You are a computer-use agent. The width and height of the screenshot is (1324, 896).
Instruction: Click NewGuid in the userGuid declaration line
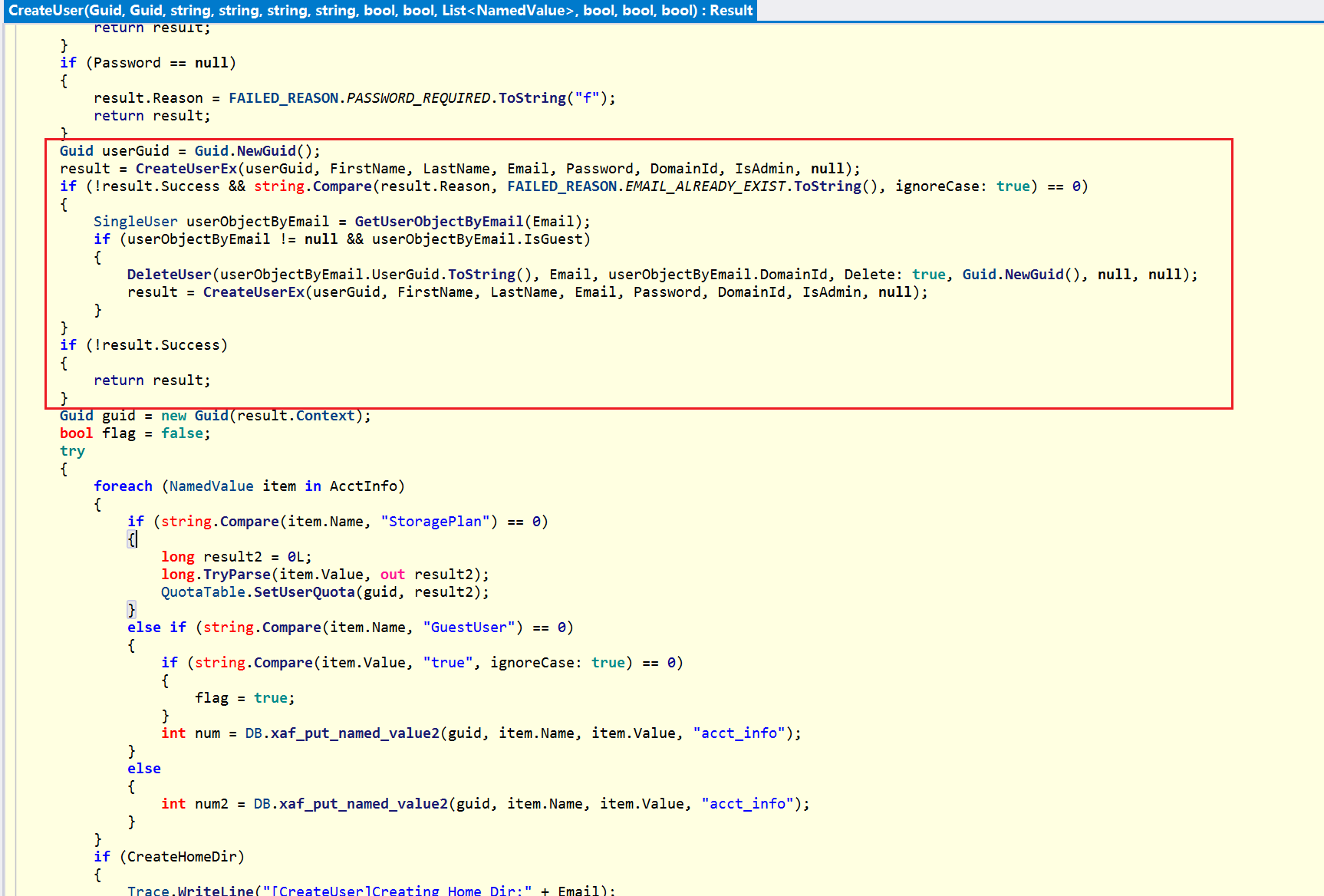[266, 151]
